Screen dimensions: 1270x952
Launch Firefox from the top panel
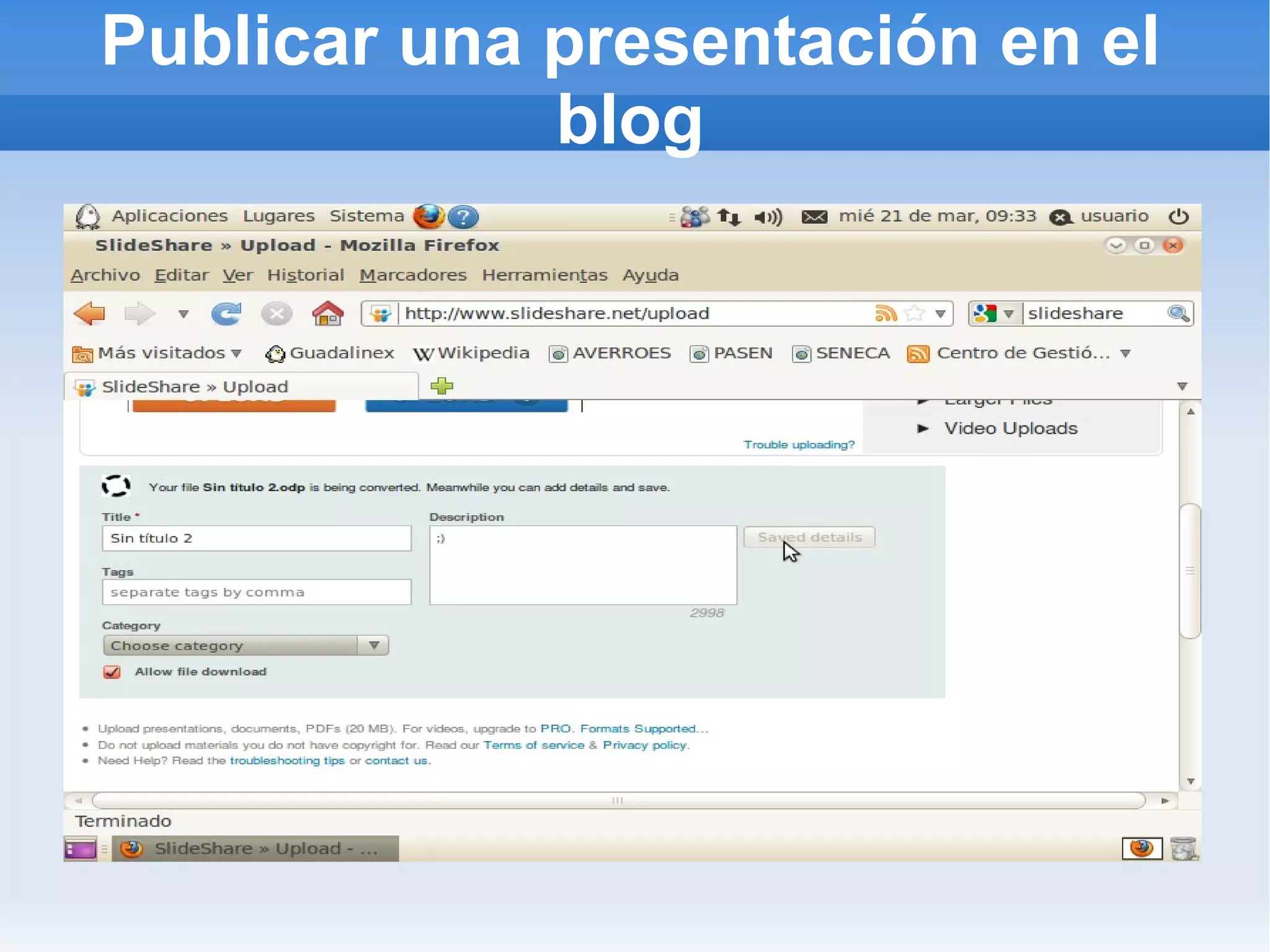point(429,217)
